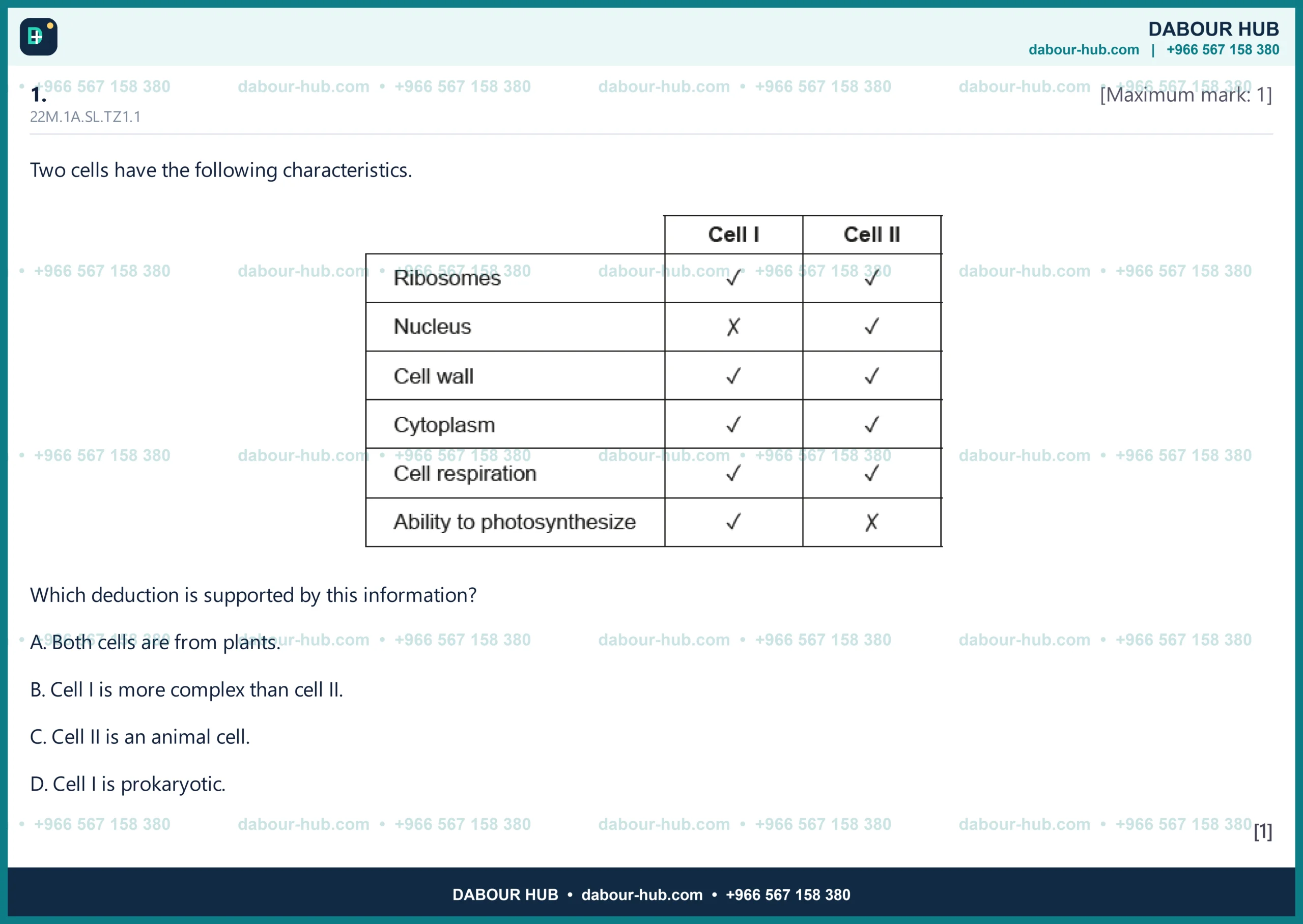Click the header phone number +966 567 158 380
Image resolution: width=1303 pixels, height=924 pixels.
pyautogui.click(x=1223, y=50)
